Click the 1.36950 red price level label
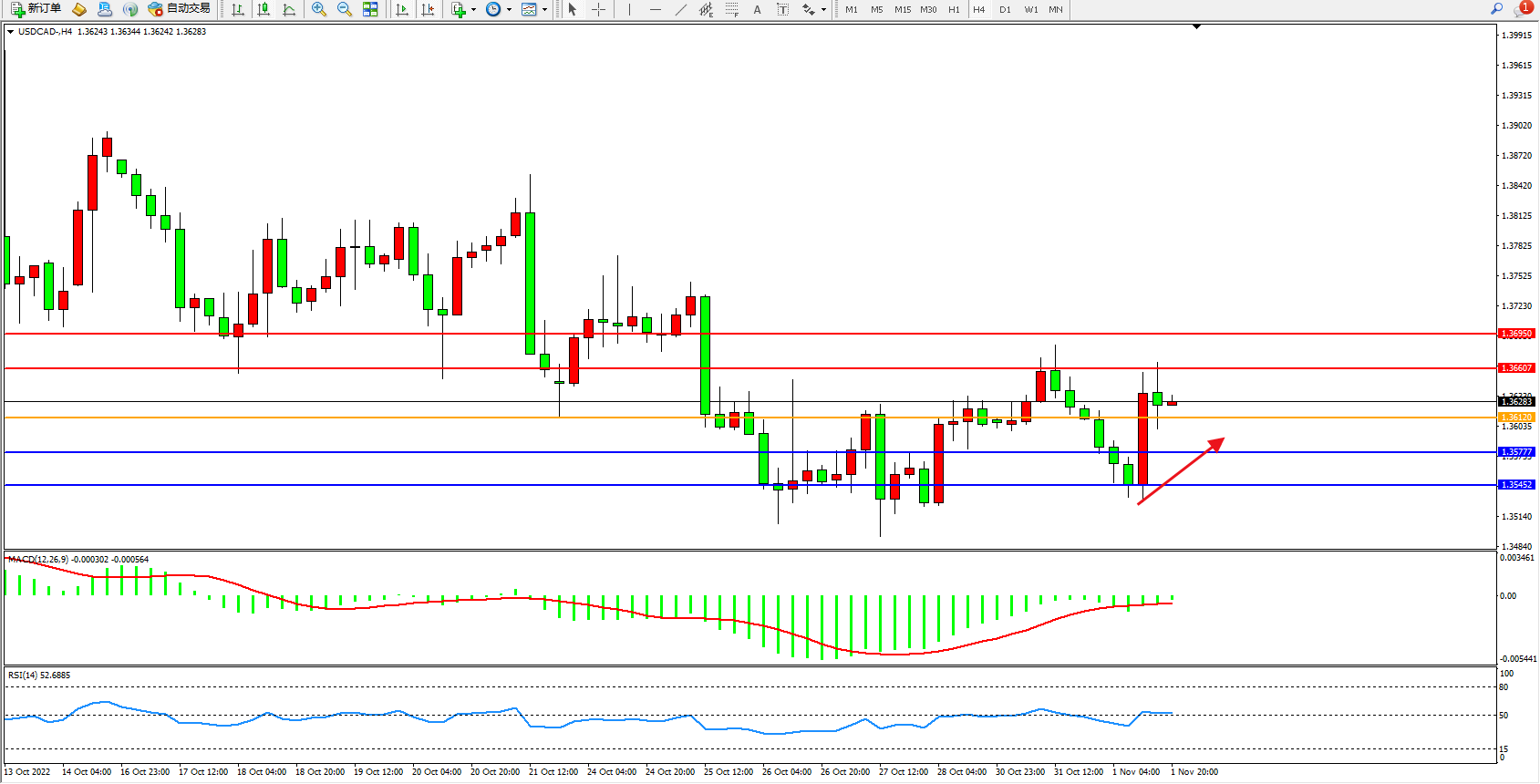 coord(1516,334)
